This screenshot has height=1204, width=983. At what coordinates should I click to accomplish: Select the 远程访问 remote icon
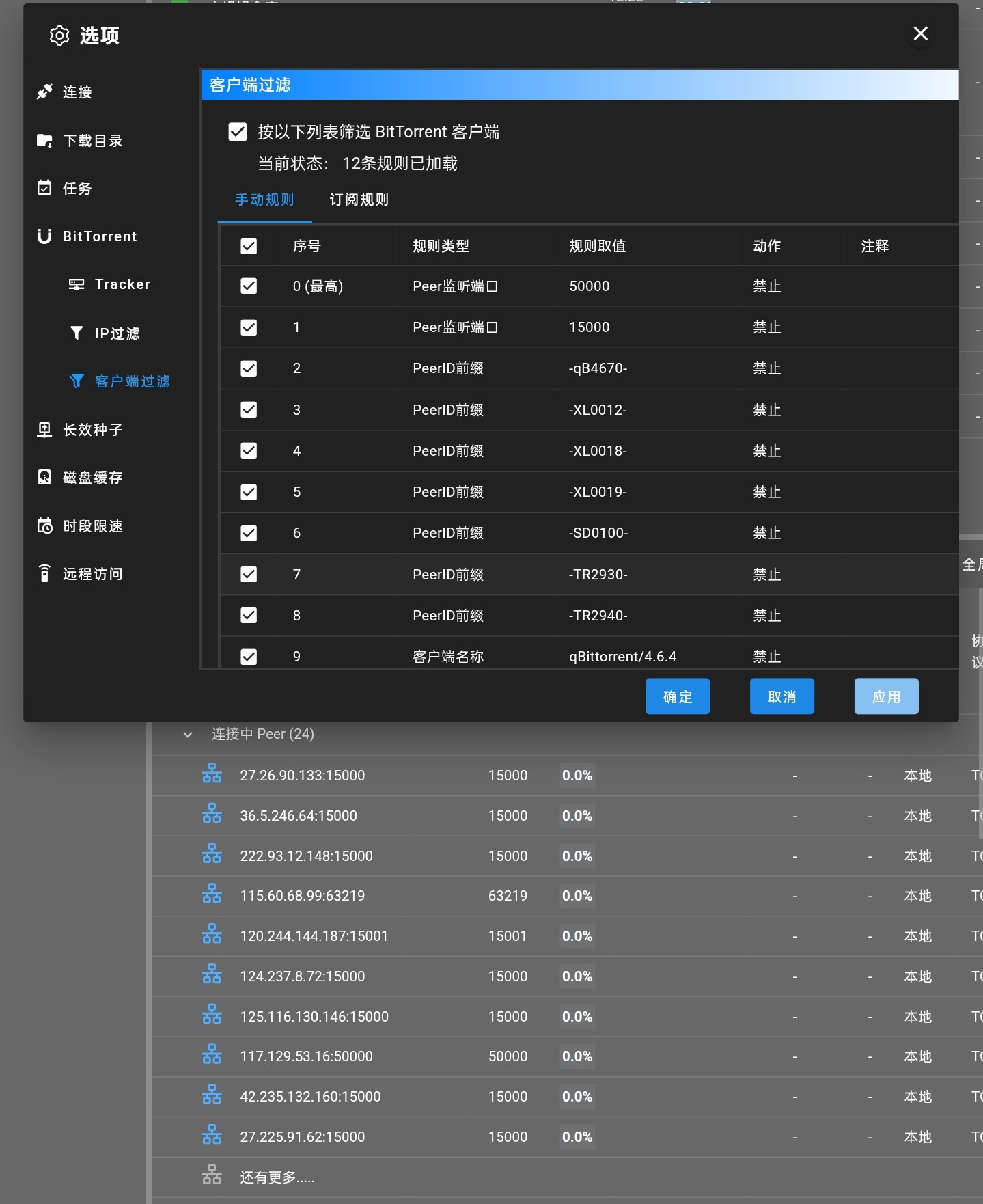pos(44,574)
